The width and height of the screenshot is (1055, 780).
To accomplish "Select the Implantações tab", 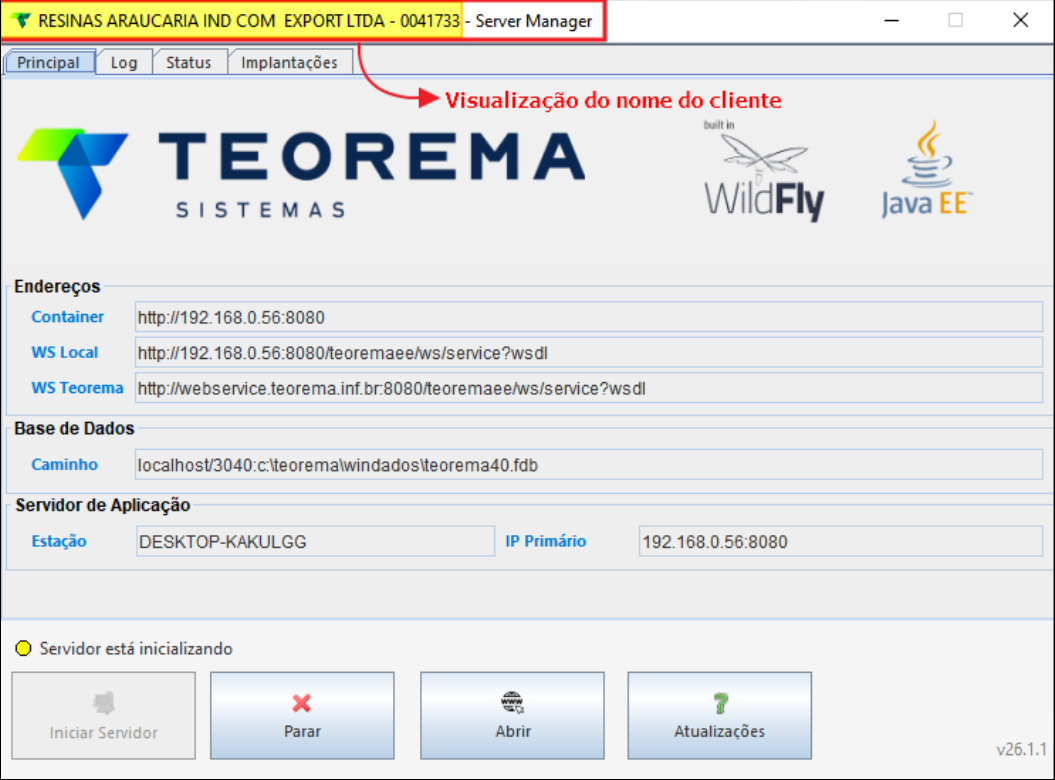I will click(x=290, y=62).
